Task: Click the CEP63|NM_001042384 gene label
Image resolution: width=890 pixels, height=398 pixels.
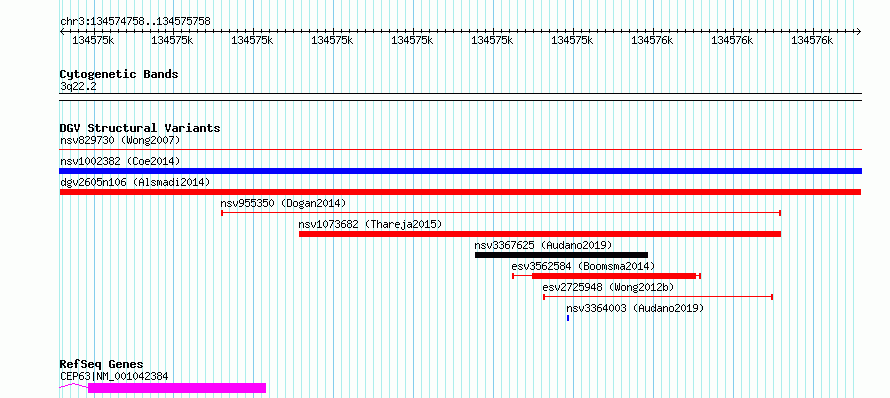Action: click(x=114, y=376)
